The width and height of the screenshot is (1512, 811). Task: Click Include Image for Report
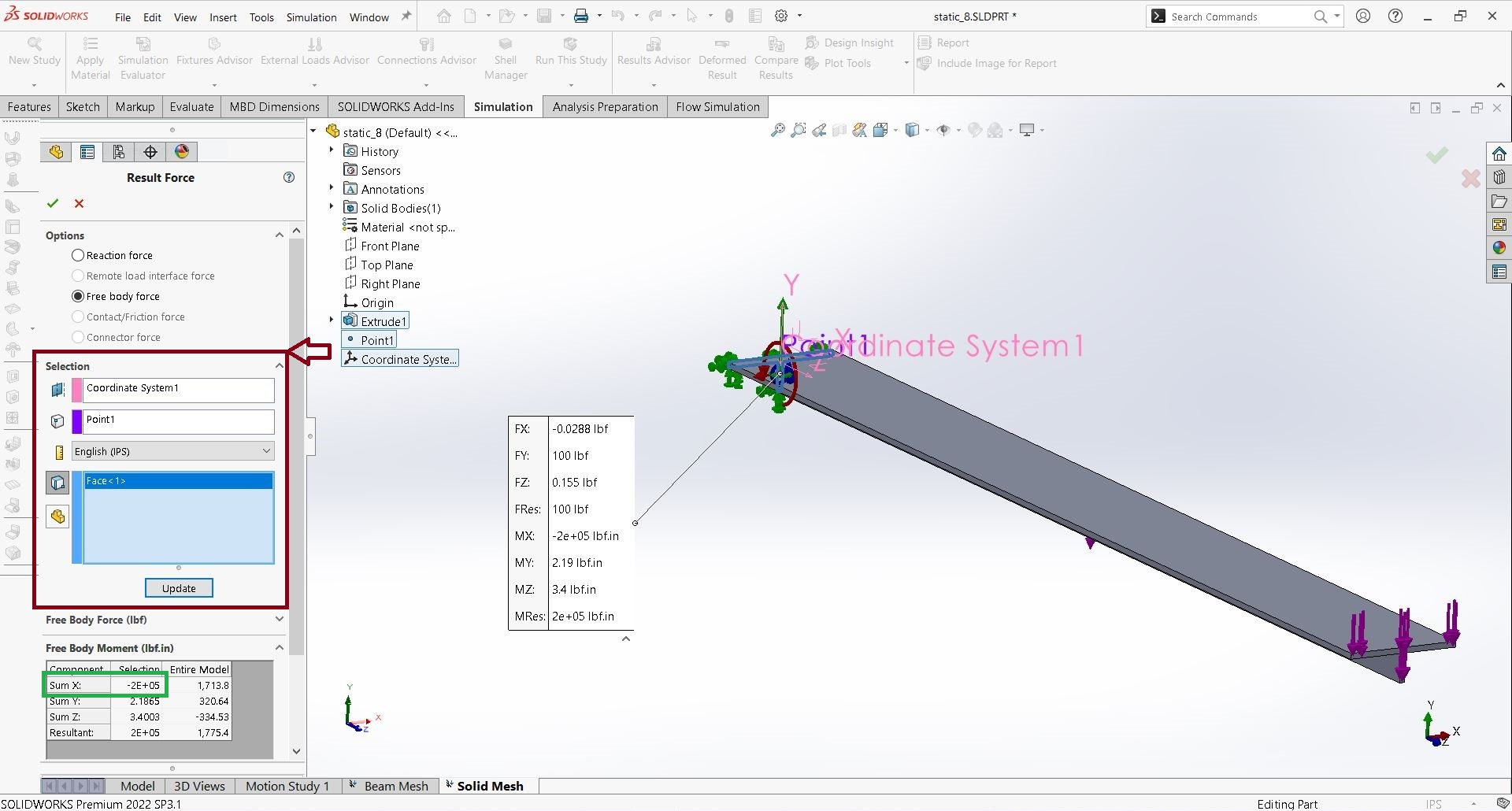pyautogui.click(x=995, y=63)
